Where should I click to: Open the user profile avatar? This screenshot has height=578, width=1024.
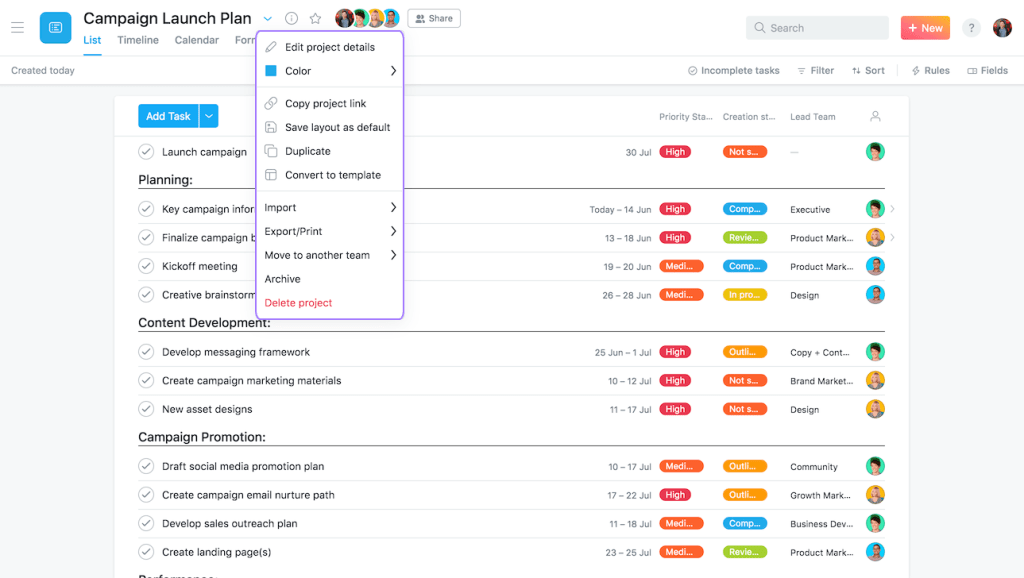click(1002, 27)
